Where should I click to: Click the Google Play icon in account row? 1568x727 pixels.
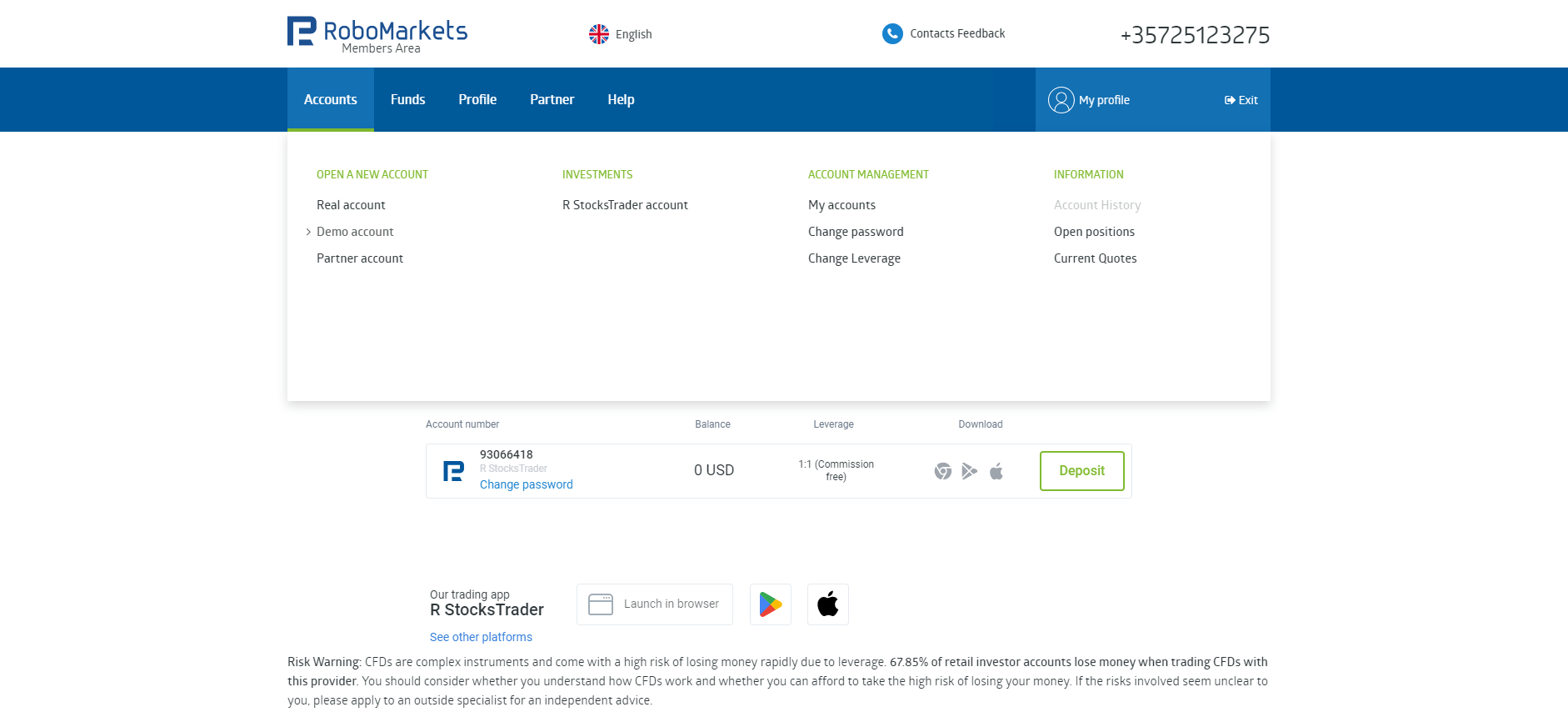point(970,471)
